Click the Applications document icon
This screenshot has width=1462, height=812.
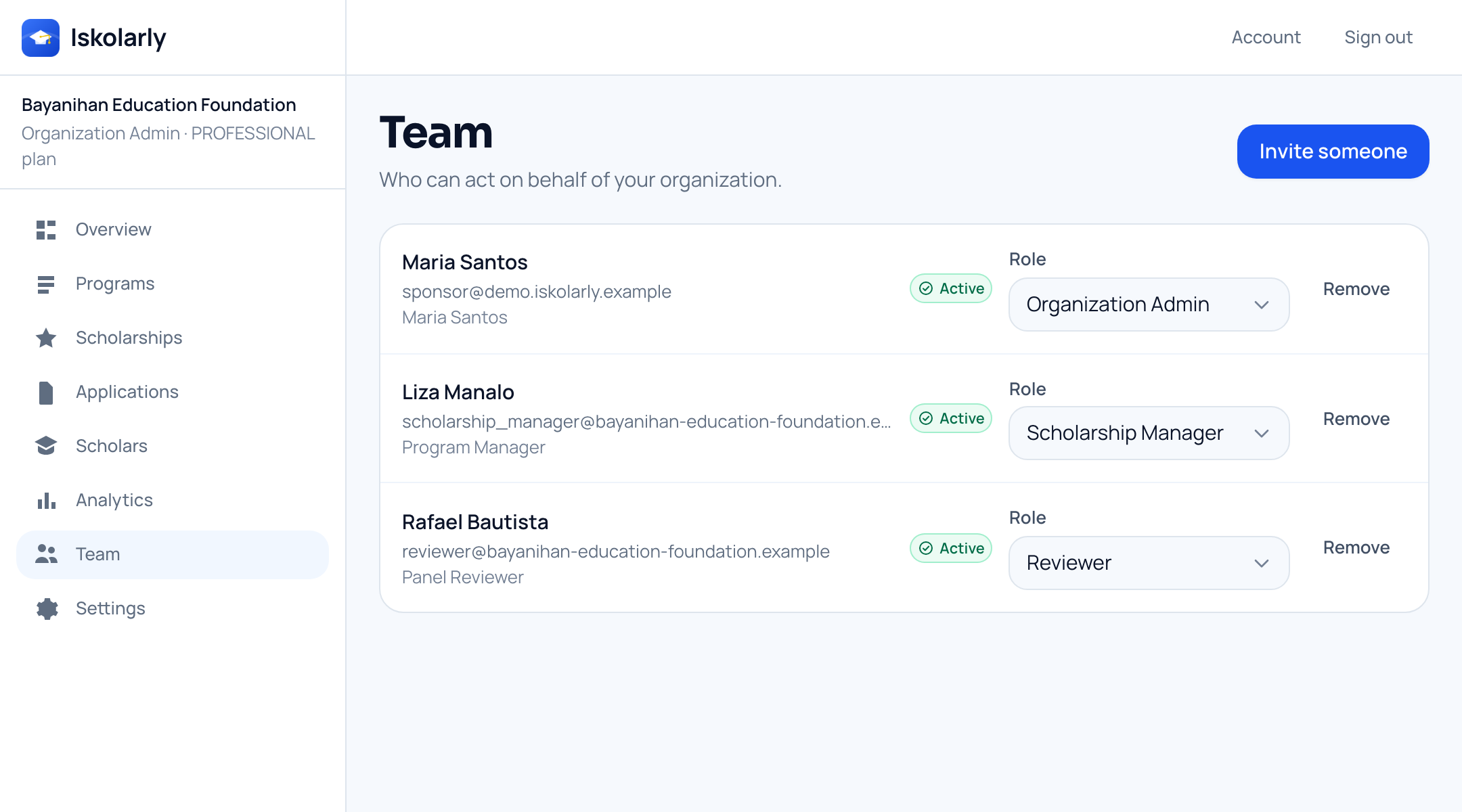(x=46, y=392)
